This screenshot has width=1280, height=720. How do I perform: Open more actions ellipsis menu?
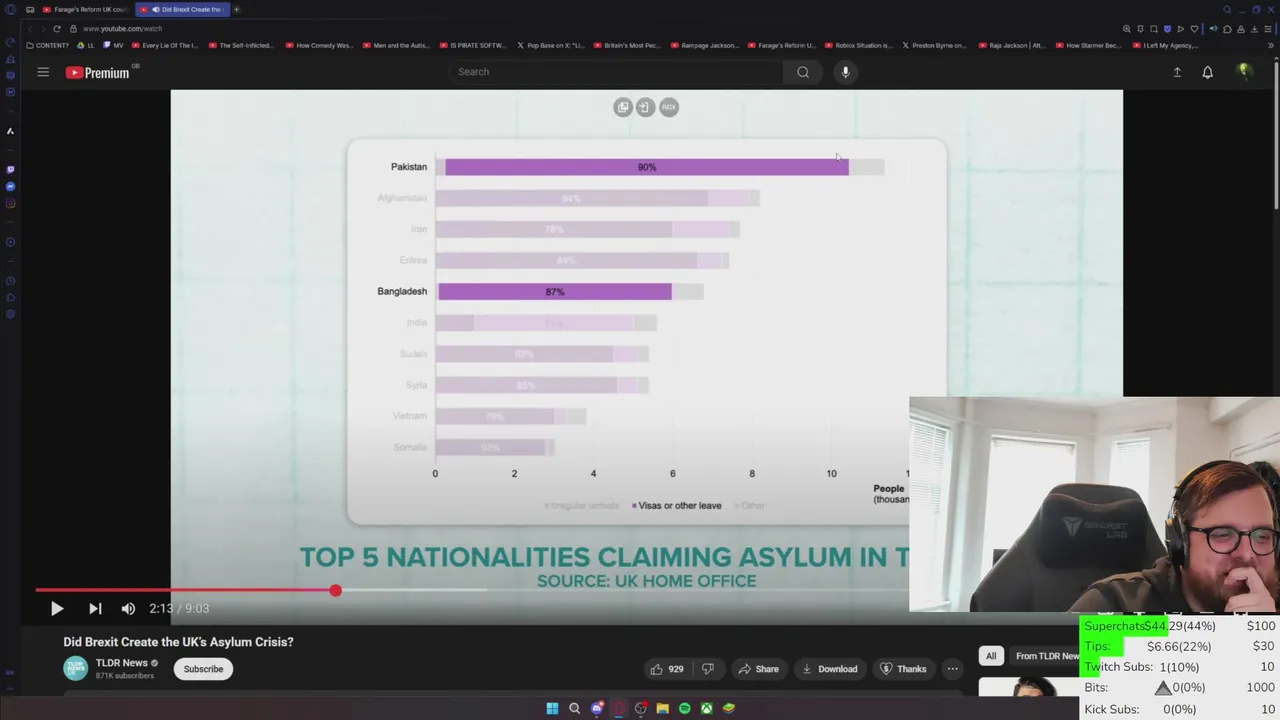(x=952, y=669)
